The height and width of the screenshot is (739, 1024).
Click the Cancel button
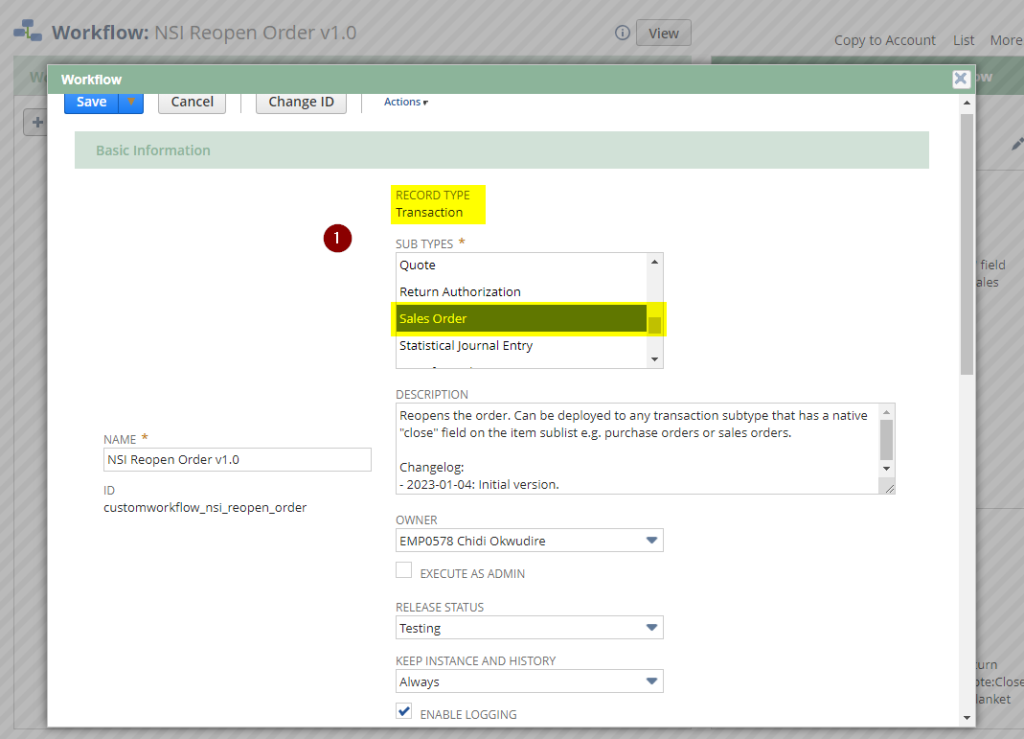[192, 102]
